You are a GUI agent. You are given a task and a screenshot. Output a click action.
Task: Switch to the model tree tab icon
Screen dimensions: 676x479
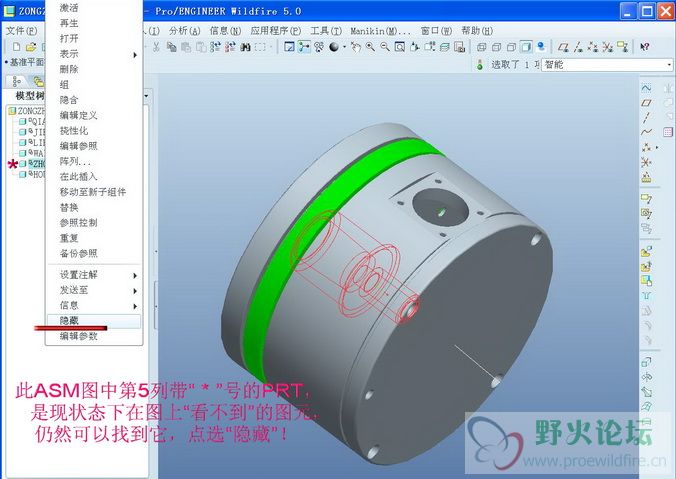(x=17, y=81)
